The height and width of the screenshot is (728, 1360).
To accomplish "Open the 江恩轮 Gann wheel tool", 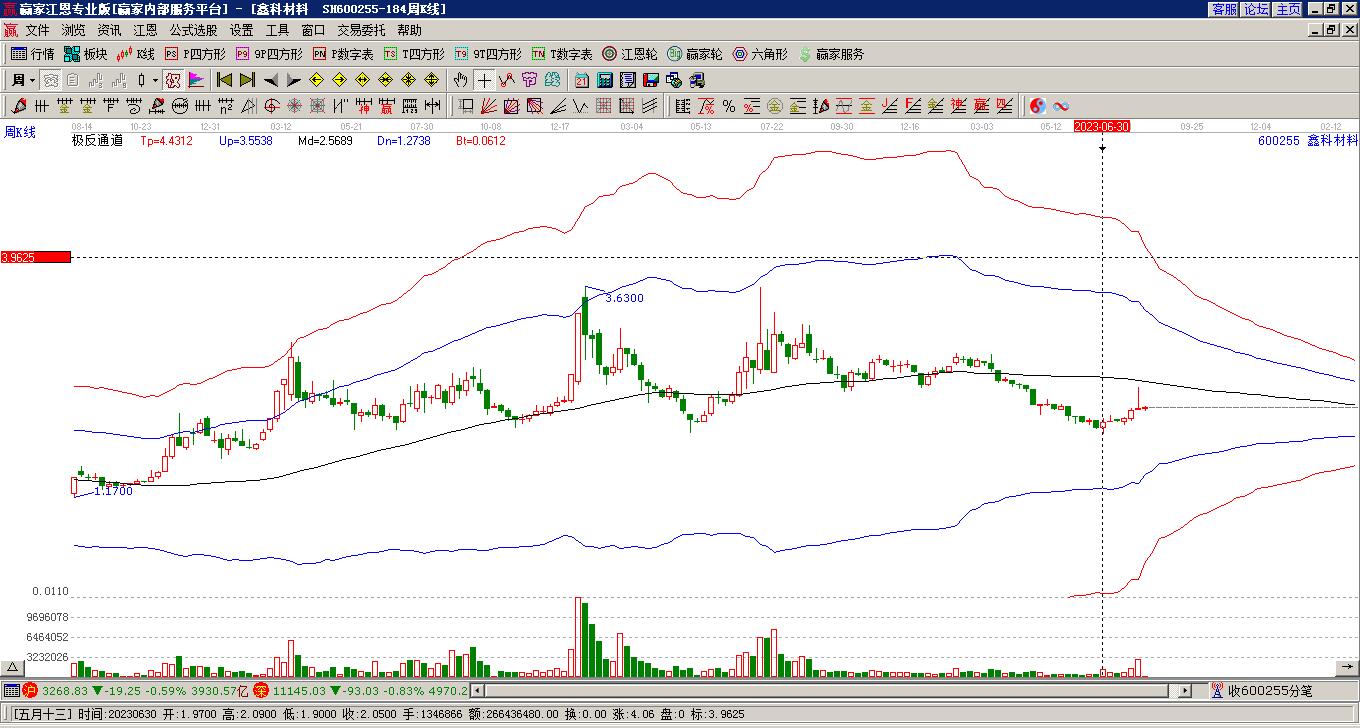I will point(629,54).
